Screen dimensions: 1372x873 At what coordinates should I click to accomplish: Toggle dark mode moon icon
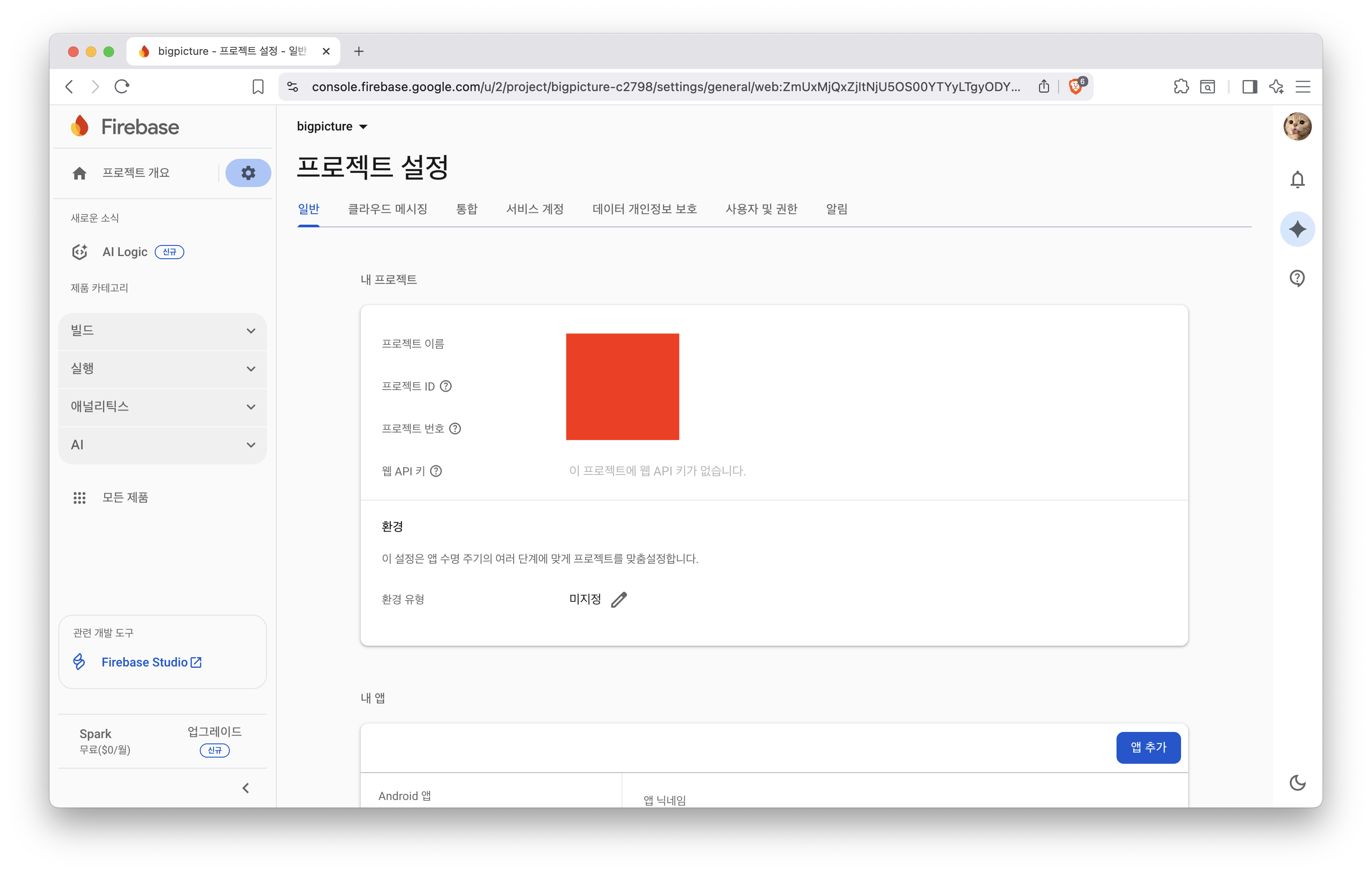[x=1297, y=783]
